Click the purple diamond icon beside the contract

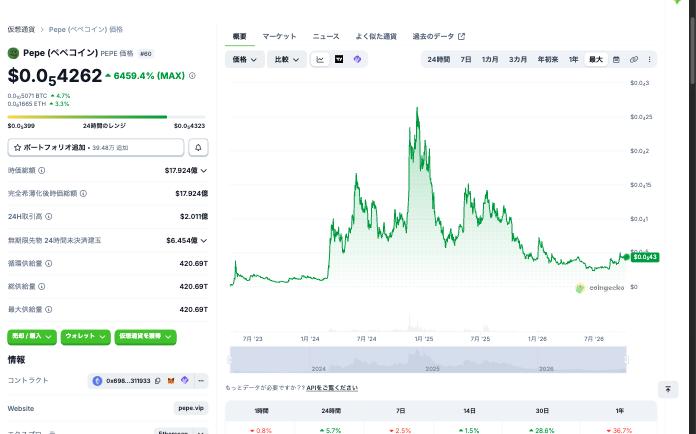pyautogui.click(x=185, y=380)
